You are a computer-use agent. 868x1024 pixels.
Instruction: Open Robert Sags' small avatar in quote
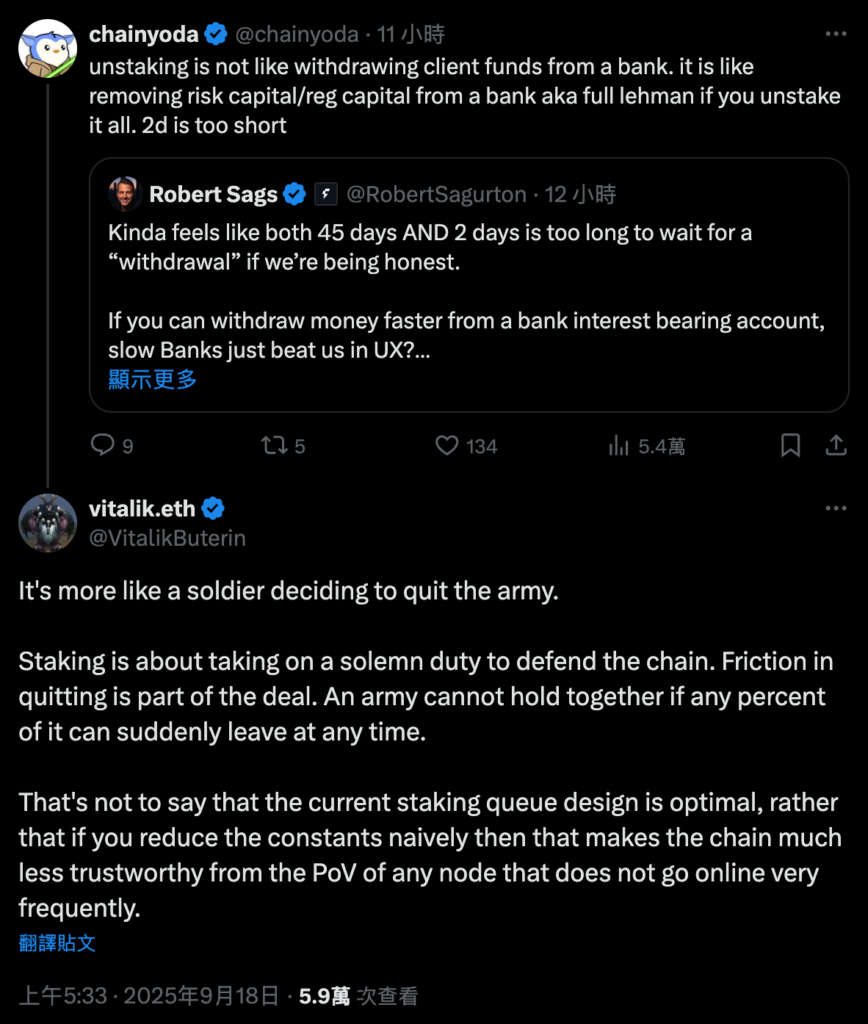pos(125,193)
